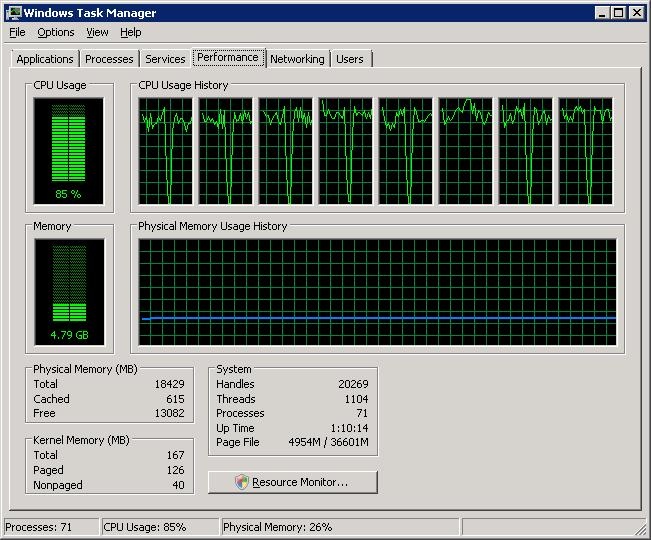Click Paged value 126

click(176, 470)
